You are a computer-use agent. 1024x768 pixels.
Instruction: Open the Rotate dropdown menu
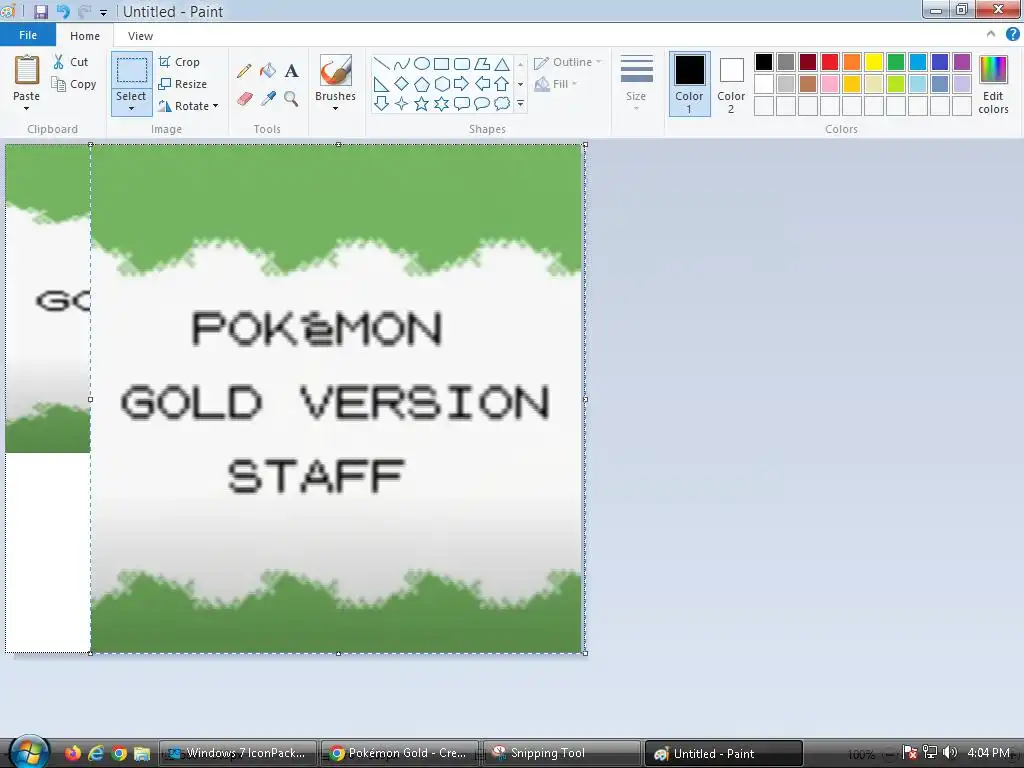[x=189, y=106]
